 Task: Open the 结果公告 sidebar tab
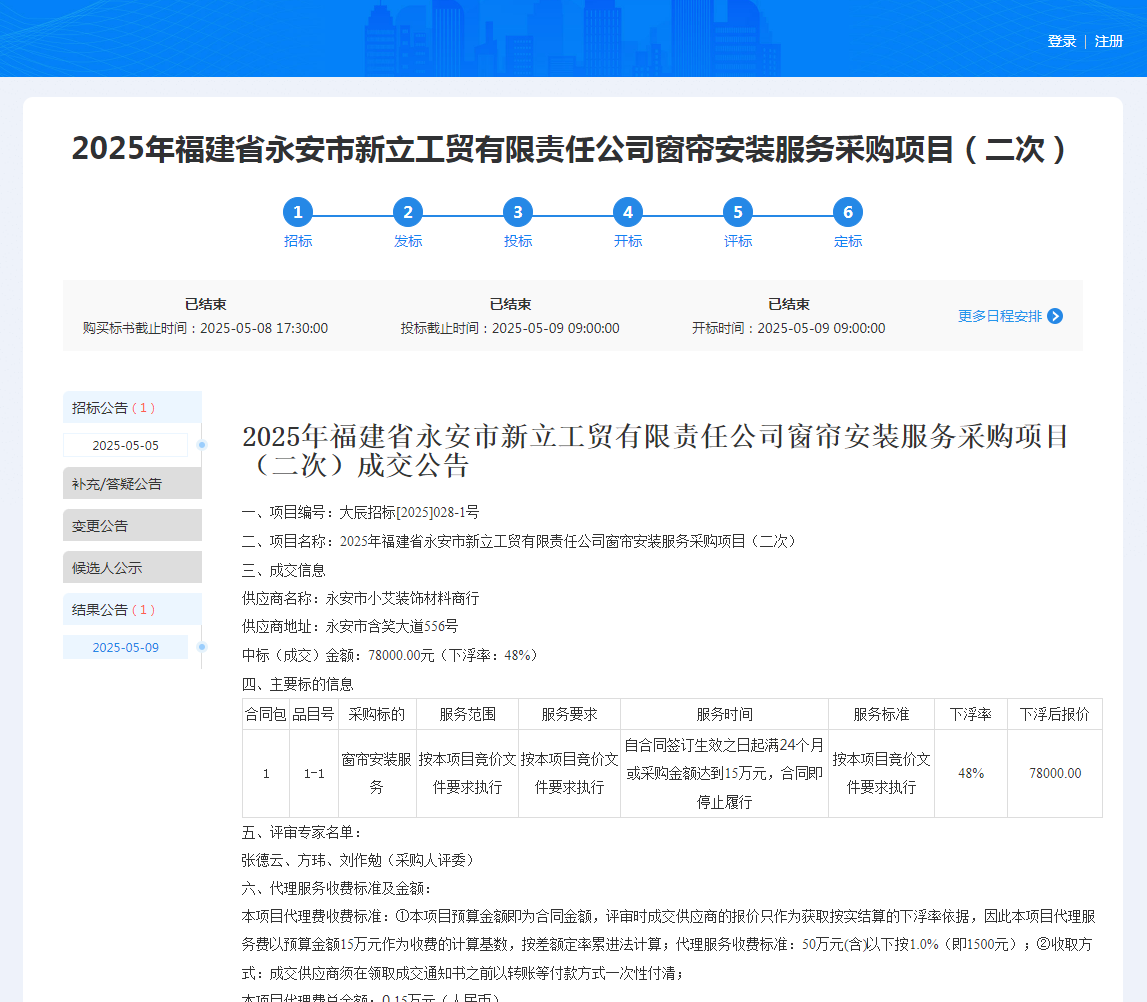[x=132, y=609]
